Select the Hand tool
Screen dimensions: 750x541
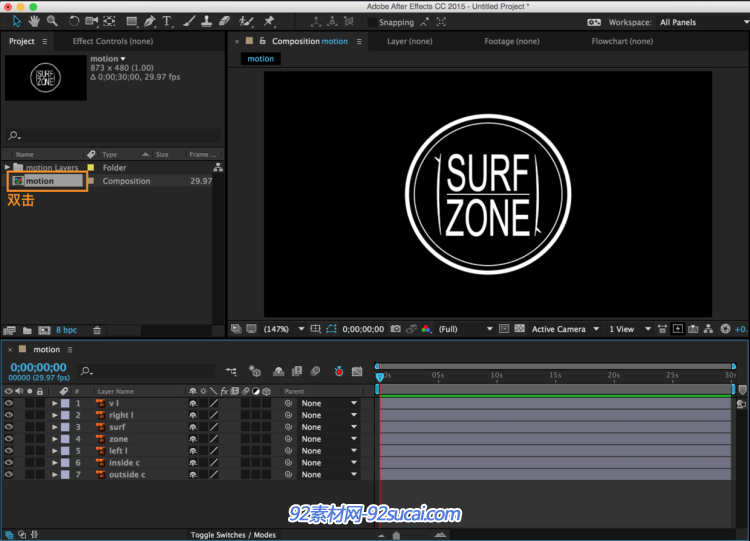[34, 22]
